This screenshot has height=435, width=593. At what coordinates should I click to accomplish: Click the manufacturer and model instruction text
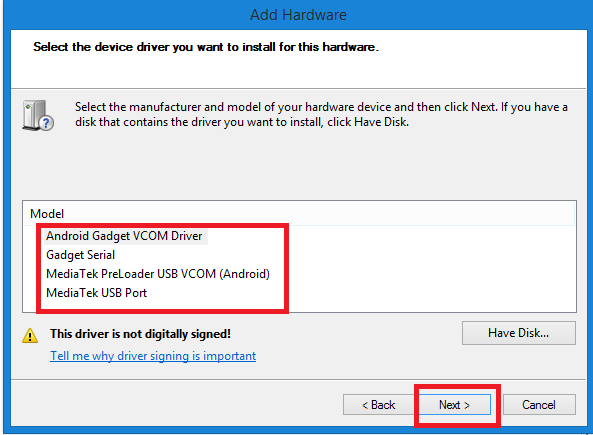321,115
